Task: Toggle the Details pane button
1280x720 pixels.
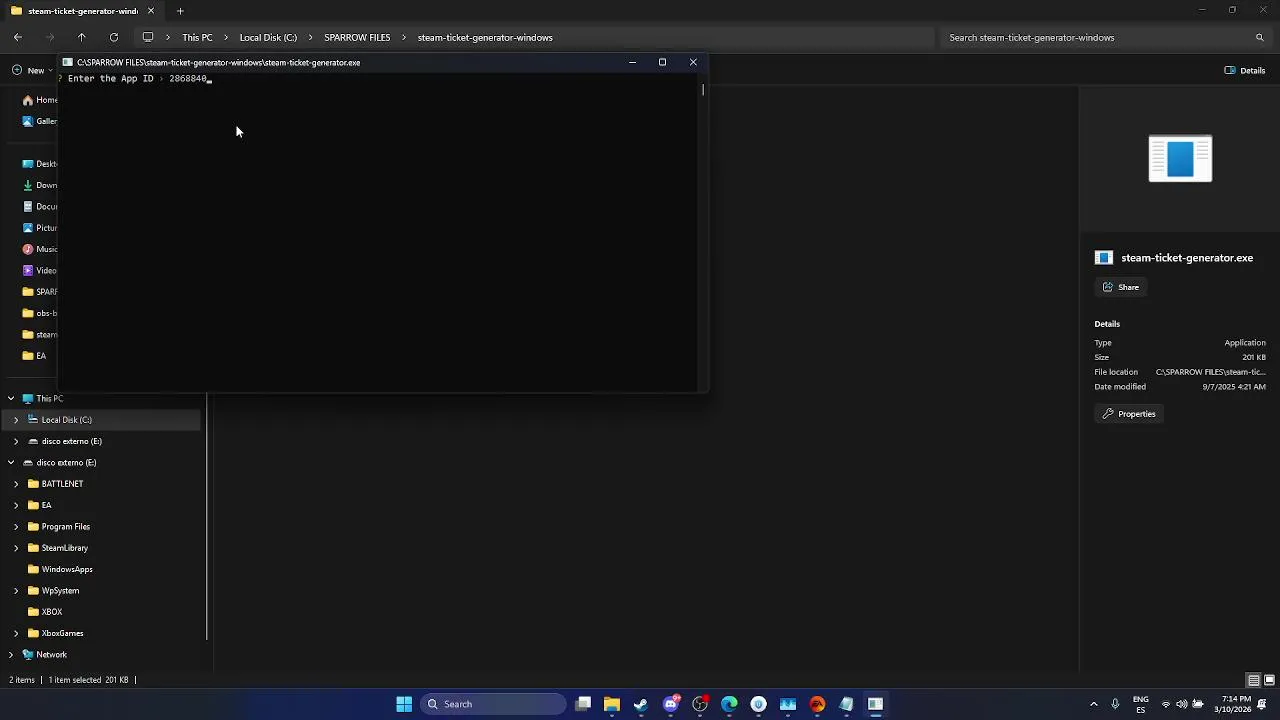Action: [x=1245, y=70]
